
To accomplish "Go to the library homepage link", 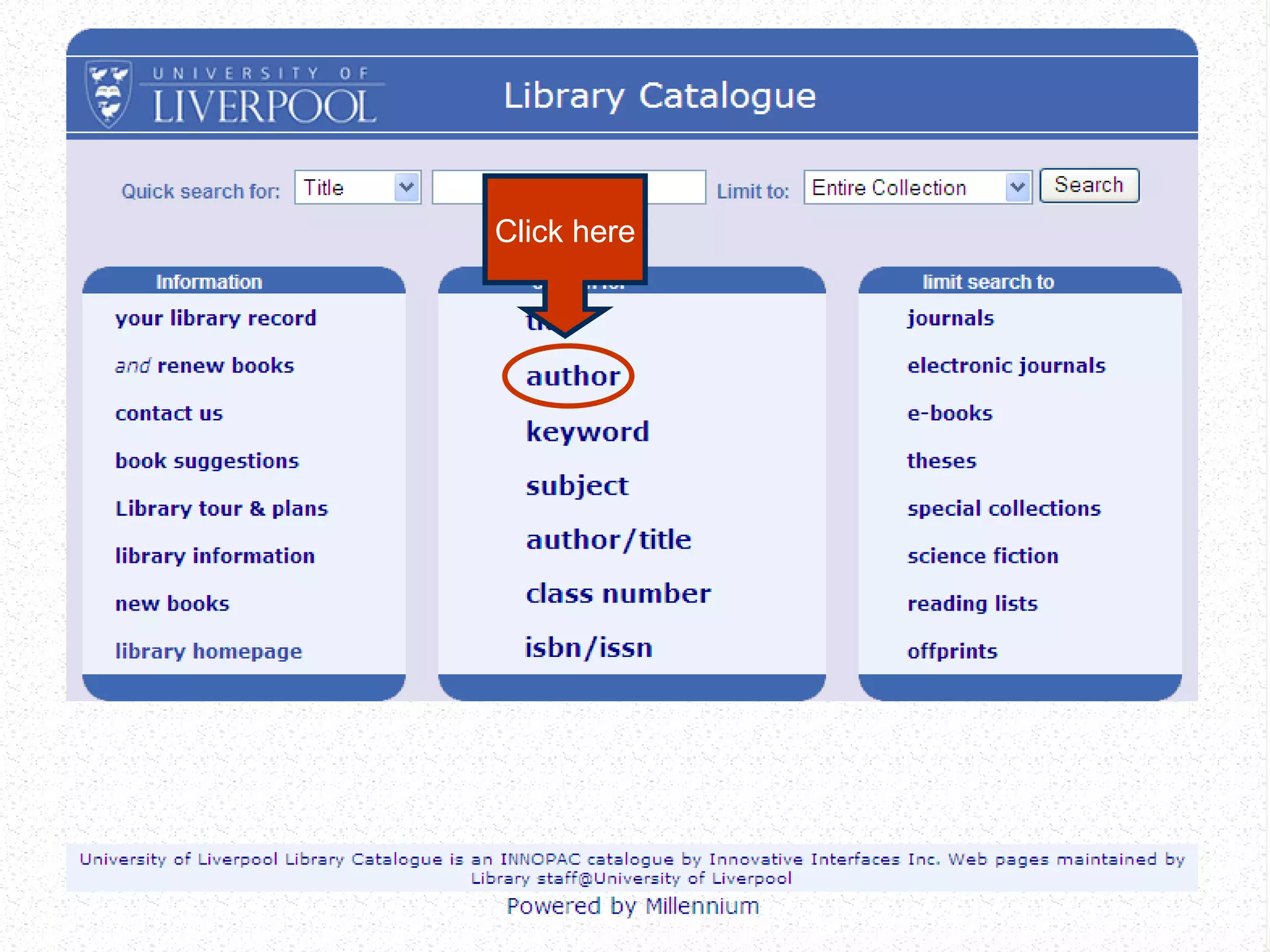I will click(x=208, y=651).
